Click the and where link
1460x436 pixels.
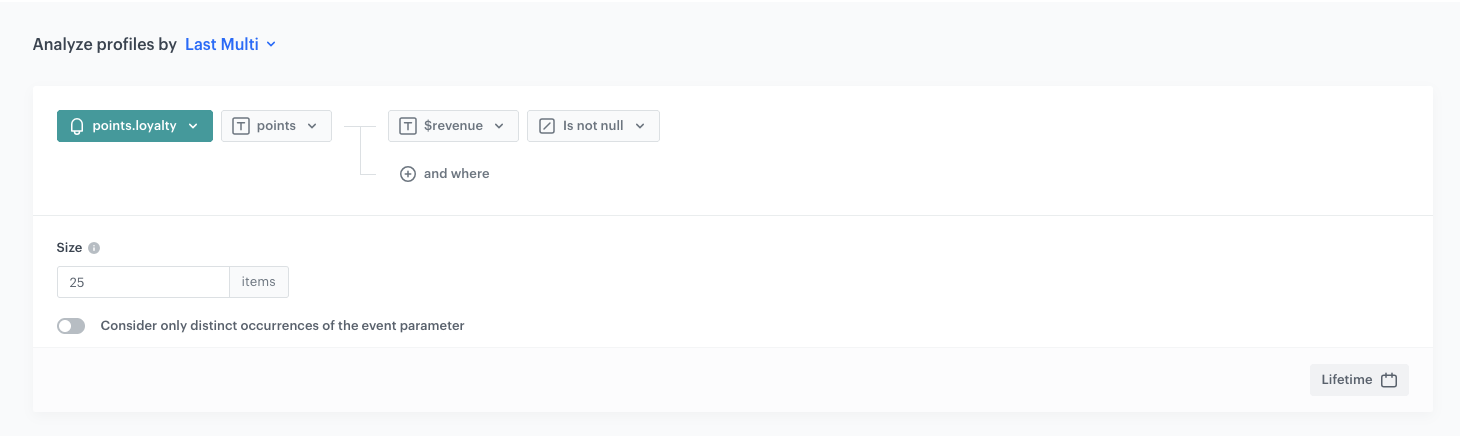(456, 174)
